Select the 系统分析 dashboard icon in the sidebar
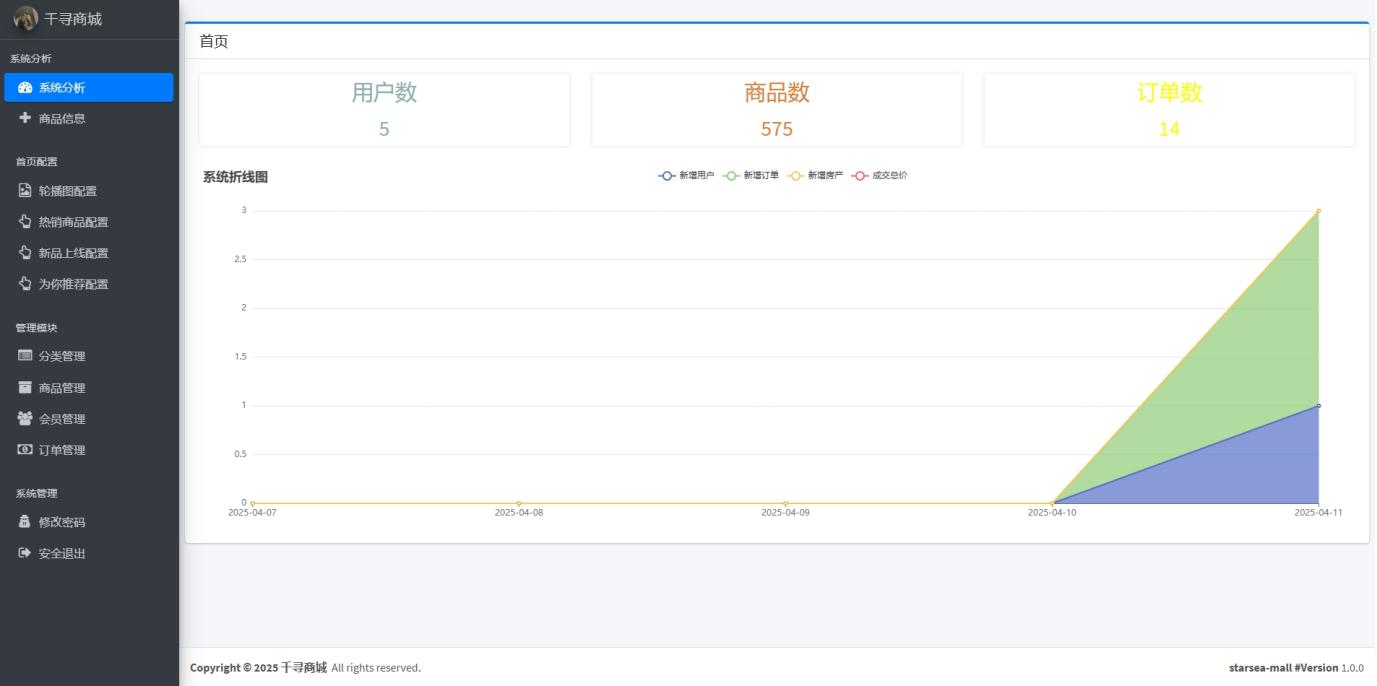The height and width of the screenshot is (686, 1377). tap(24, 87)
